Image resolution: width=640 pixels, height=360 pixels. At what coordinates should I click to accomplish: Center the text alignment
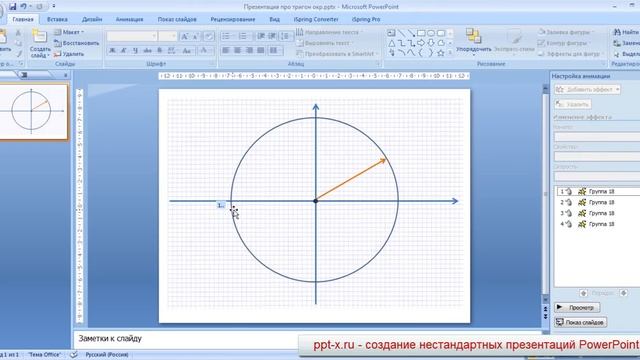(x=238, y=50)
